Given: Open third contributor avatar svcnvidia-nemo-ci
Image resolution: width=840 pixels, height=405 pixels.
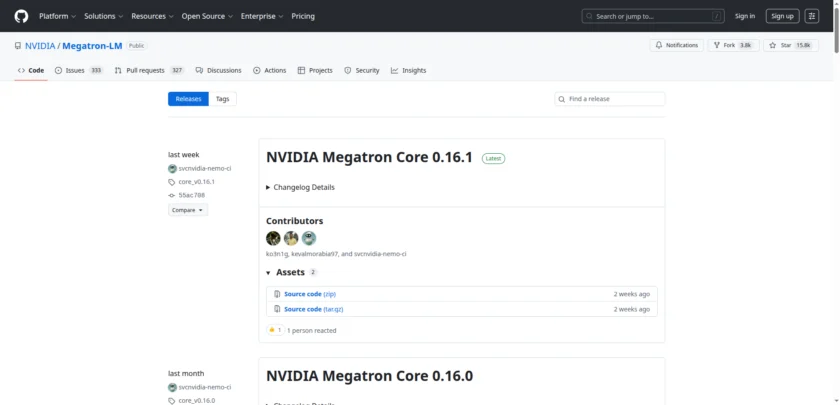Looking at the screenshot, I should pyautogui.click(x=309, y=238).
